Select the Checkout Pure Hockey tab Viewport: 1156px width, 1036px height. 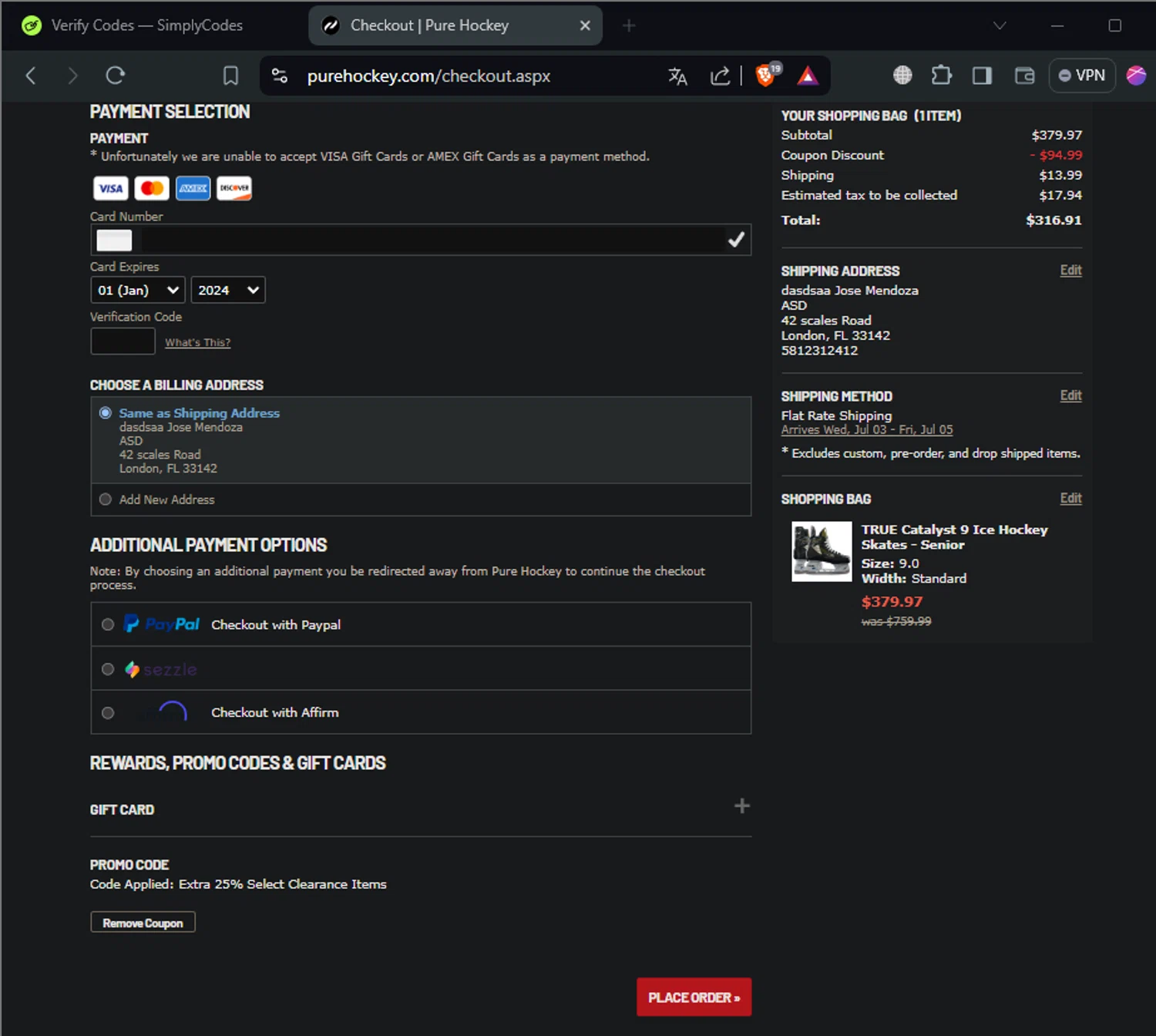(455, 25)
